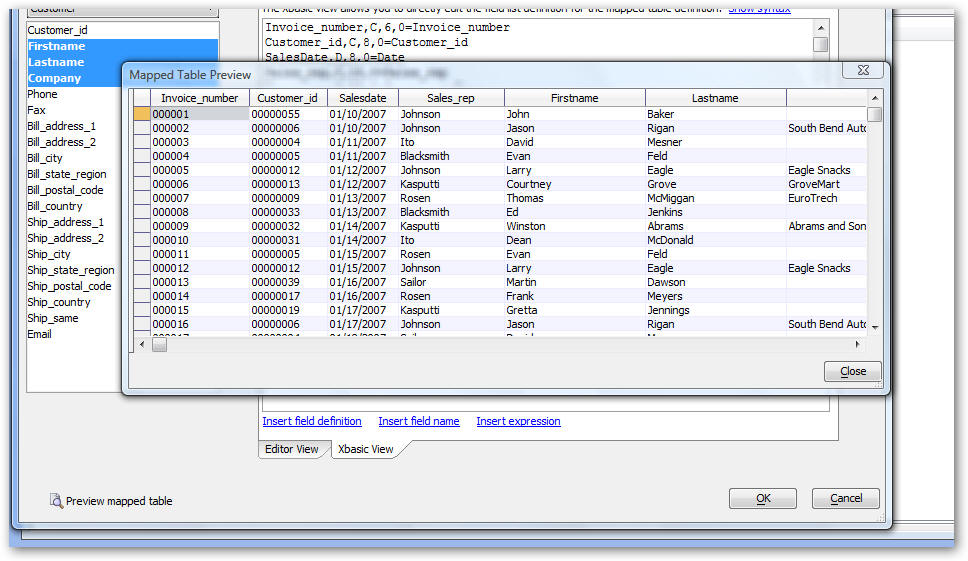Click the 01/16/2007 salesdate for invoice 000014

363,296
